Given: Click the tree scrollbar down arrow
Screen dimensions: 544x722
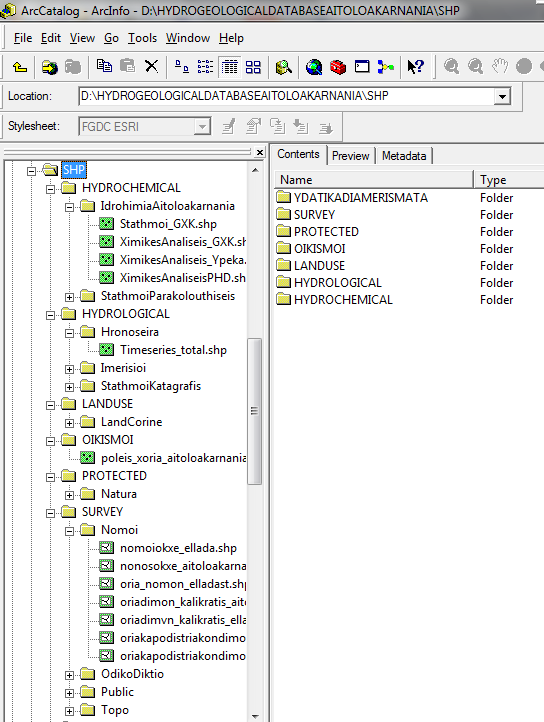Looking at the screenshot, I should pyautogui.click(x=255, y=716).
